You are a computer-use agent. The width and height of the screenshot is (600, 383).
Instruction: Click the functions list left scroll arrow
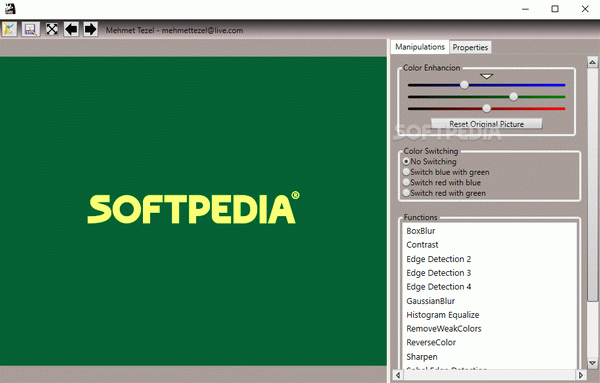[x=398, y=375]
